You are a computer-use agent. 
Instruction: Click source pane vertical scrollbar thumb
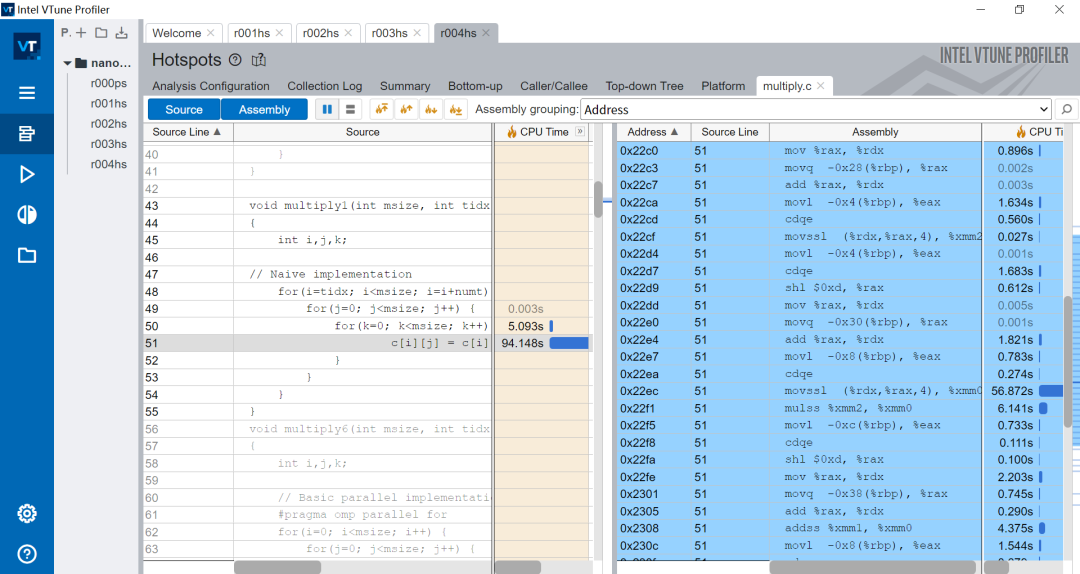(598, 200)
